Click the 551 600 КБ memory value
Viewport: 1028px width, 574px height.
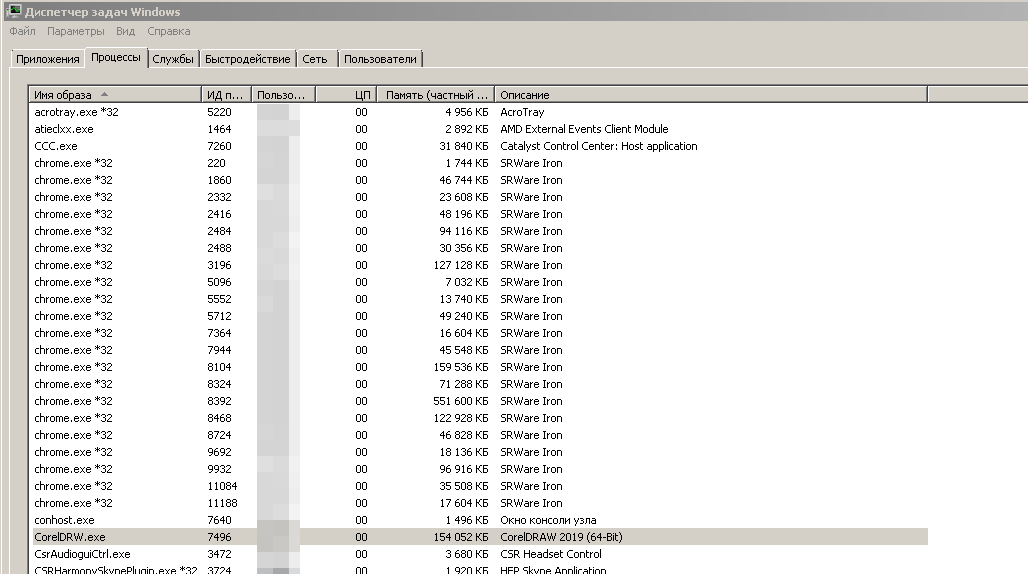click(461, 402)
